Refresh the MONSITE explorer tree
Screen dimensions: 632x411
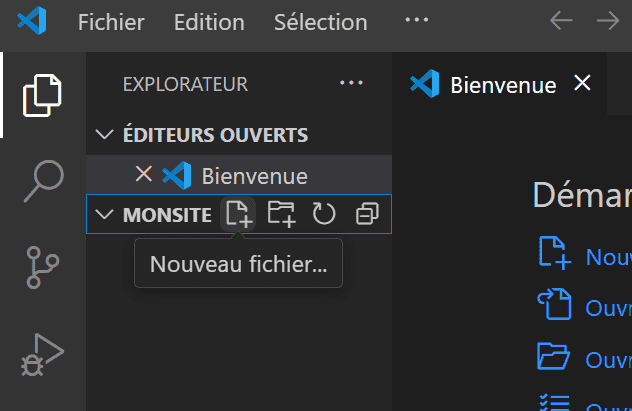324,214
